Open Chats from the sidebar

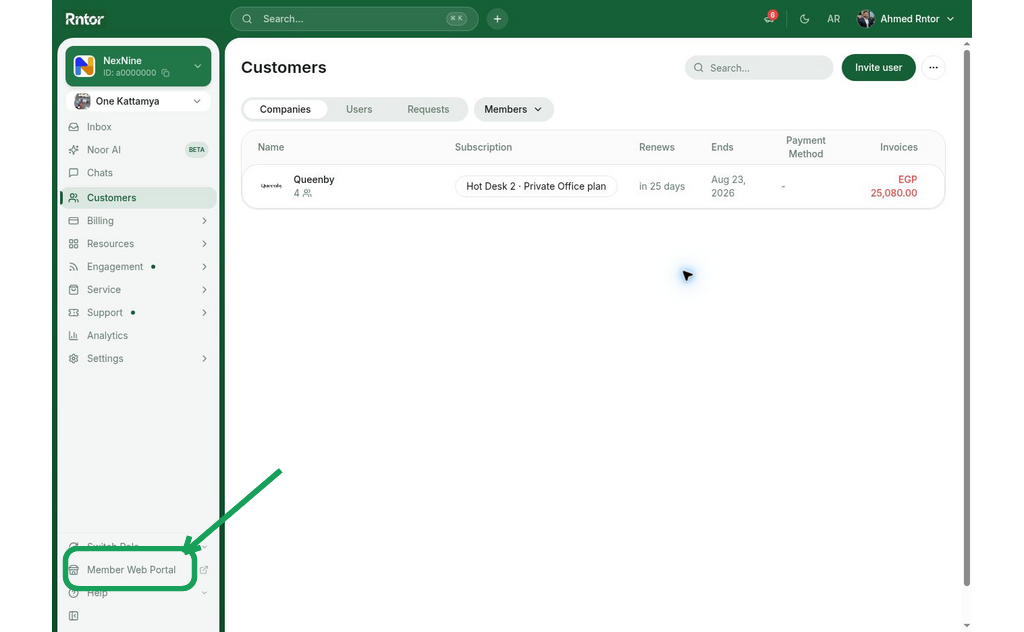pyautogui.click(x=100, y=172)
